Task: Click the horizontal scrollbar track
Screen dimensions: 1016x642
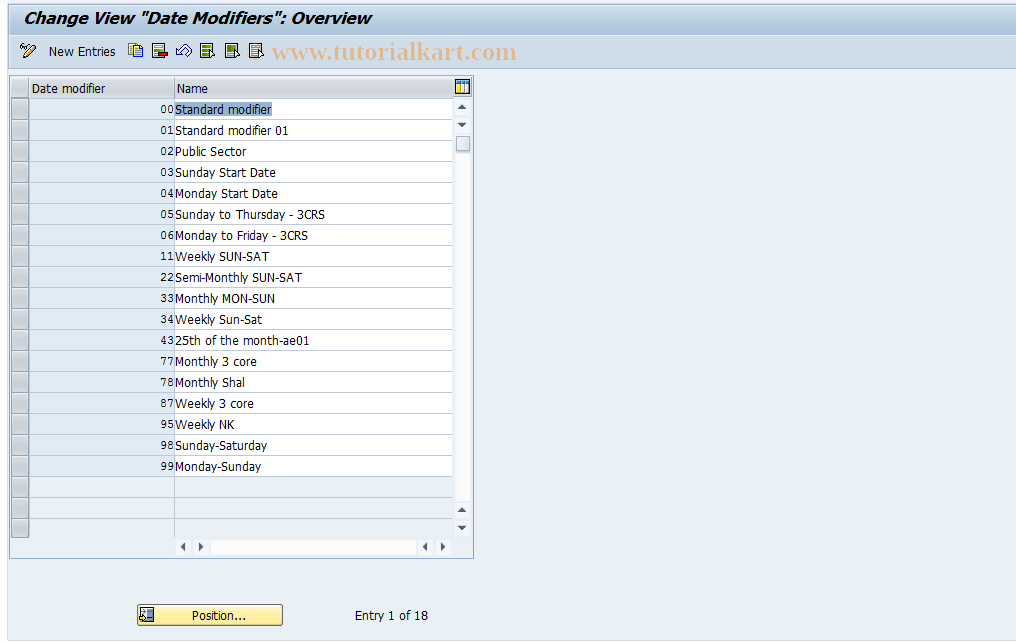Action: [x=313, y=547]
